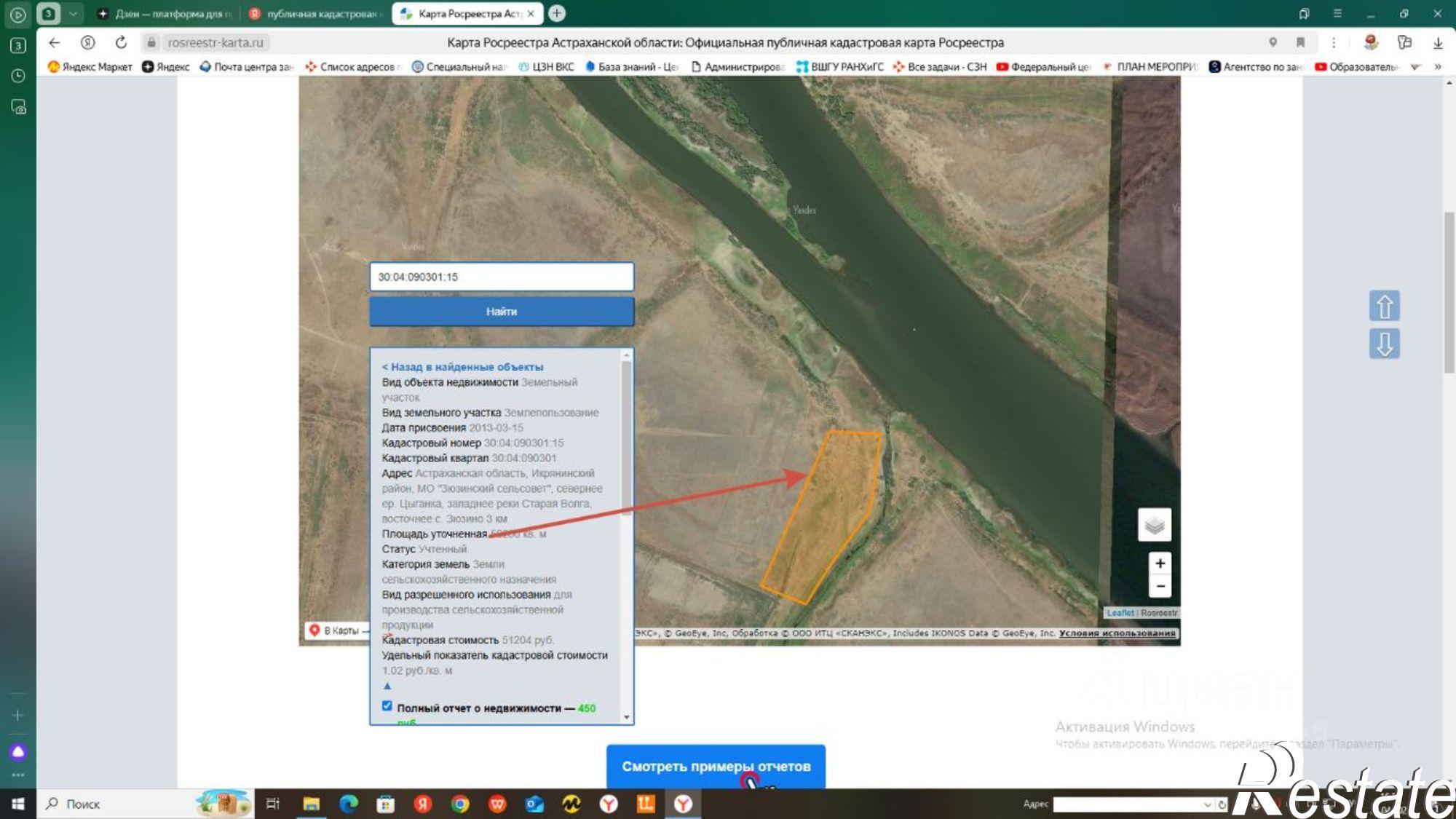
Task: Click the bookmark icon in address bar
Action: 1300,42
